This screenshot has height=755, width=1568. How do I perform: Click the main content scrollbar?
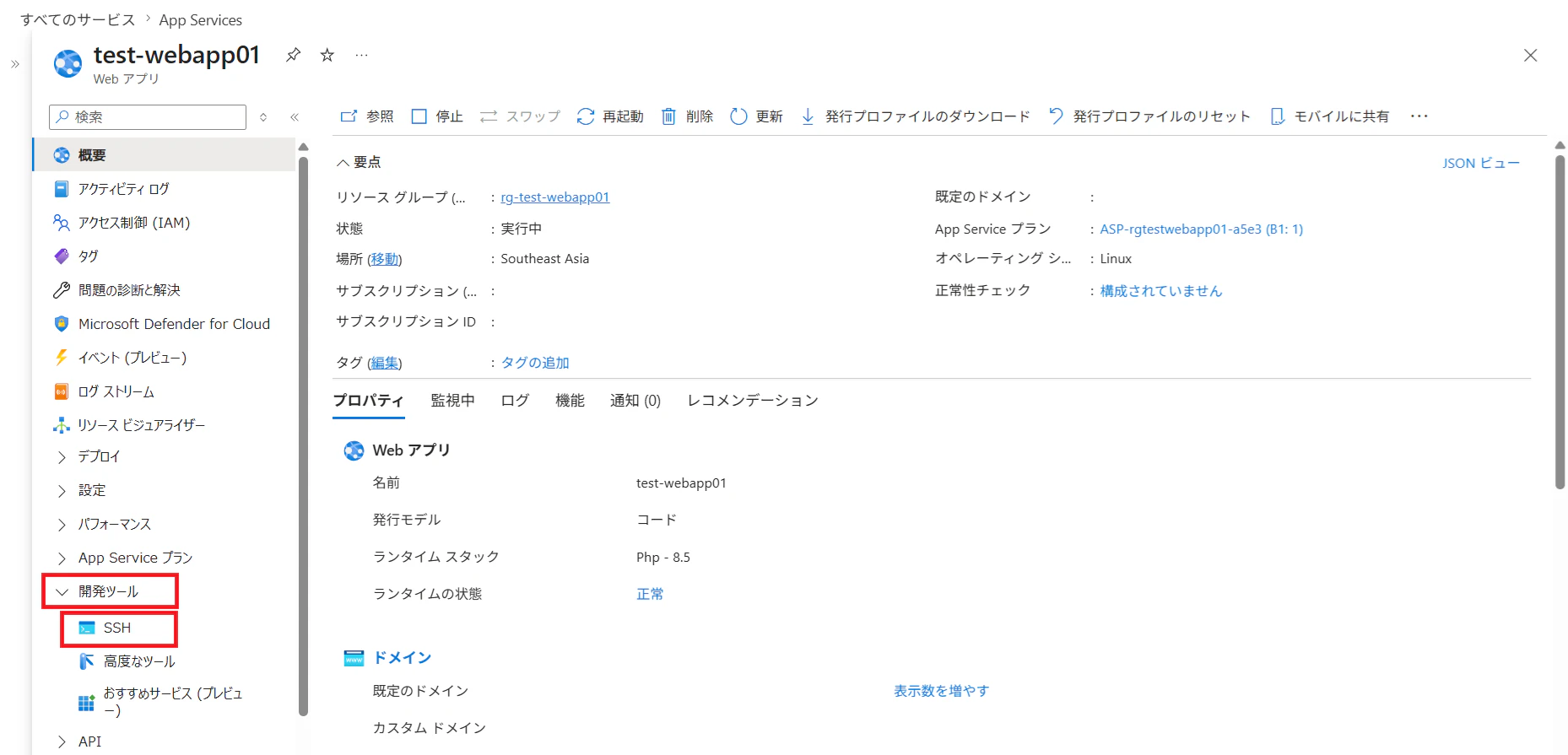coord(1560,321)
